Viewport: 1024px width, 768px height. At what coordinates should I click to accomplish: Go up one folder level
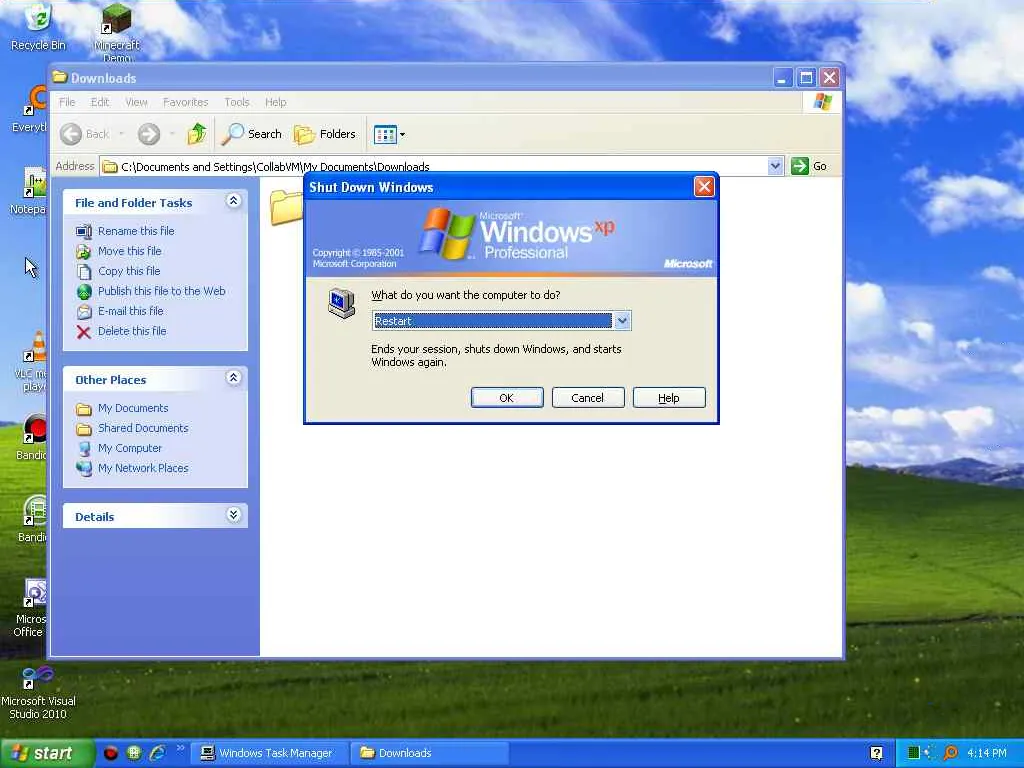tap(197, 134)
